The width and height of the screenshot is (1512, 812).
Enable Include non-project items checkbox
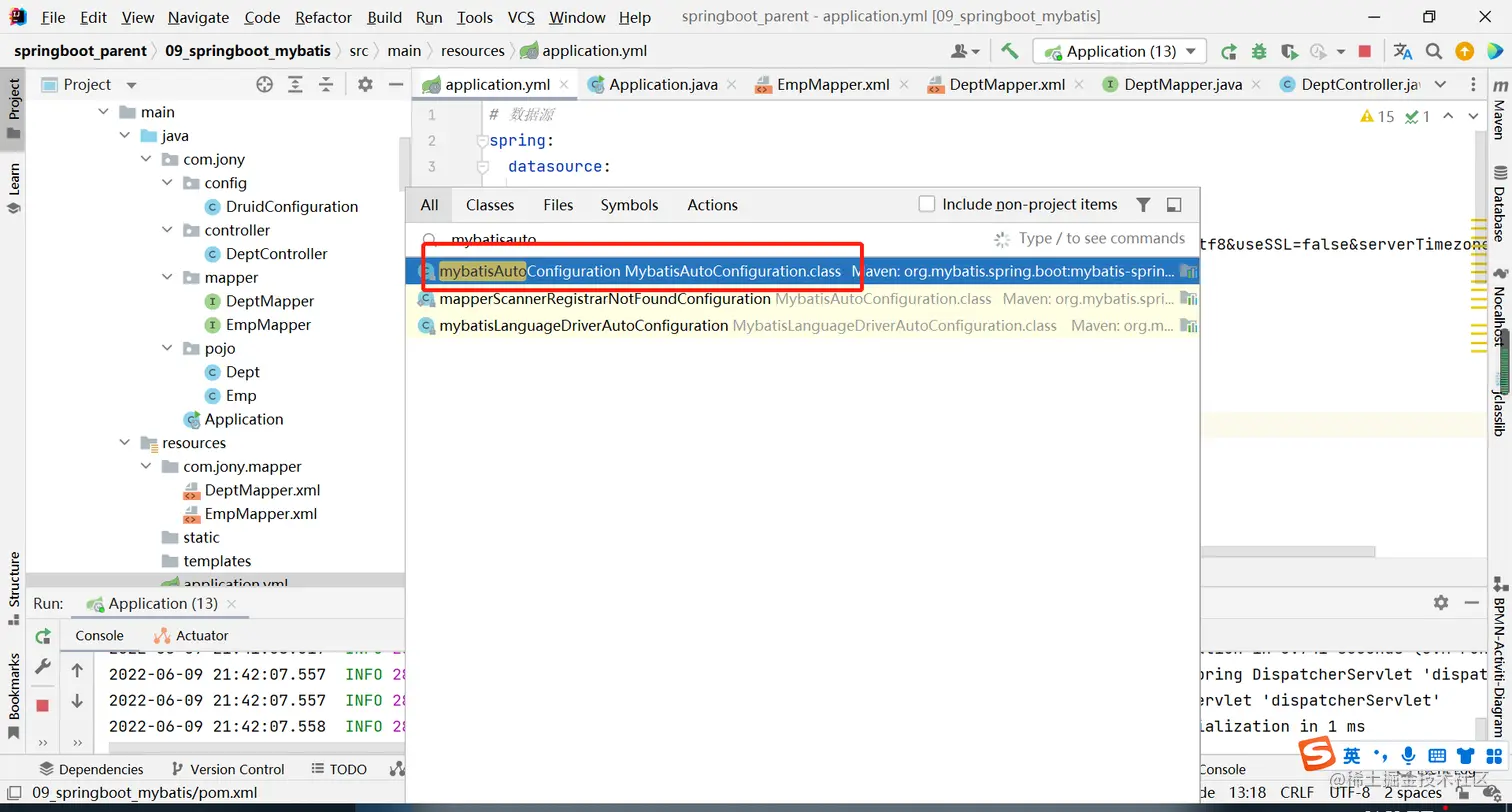point(926,204)
